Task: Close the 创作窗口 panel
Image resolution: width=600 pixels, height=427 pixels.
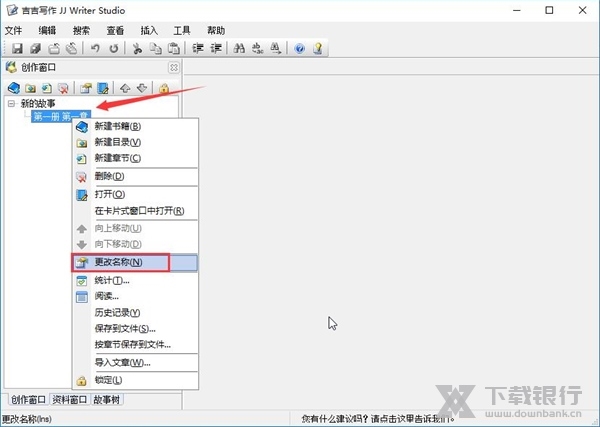Action: point(174,68)
